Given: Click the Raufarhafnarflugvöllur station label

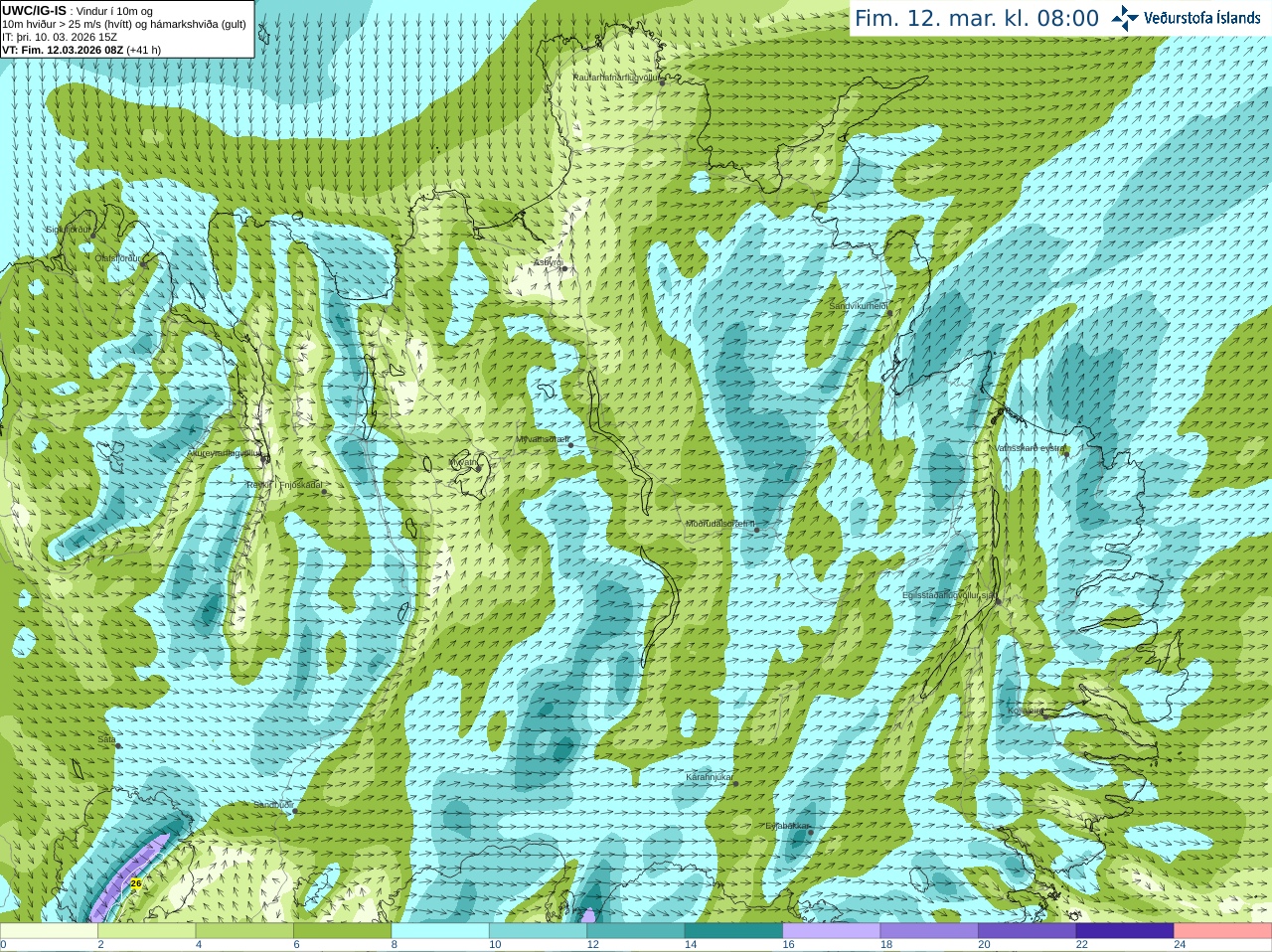Looking at the screenshot, I should click(616, 77).
